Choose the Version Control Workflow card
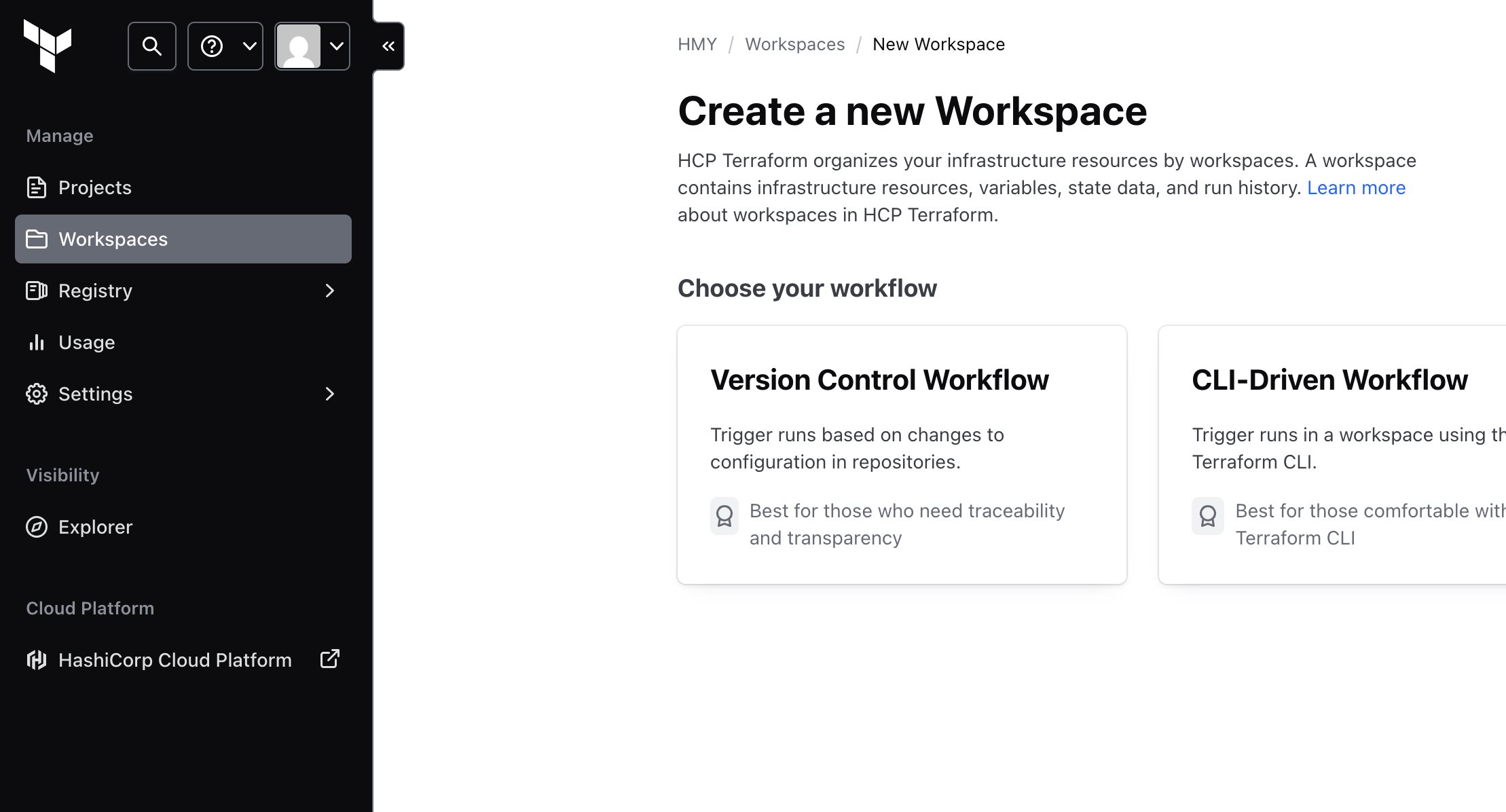1506x812 pixels. [902, 454]
